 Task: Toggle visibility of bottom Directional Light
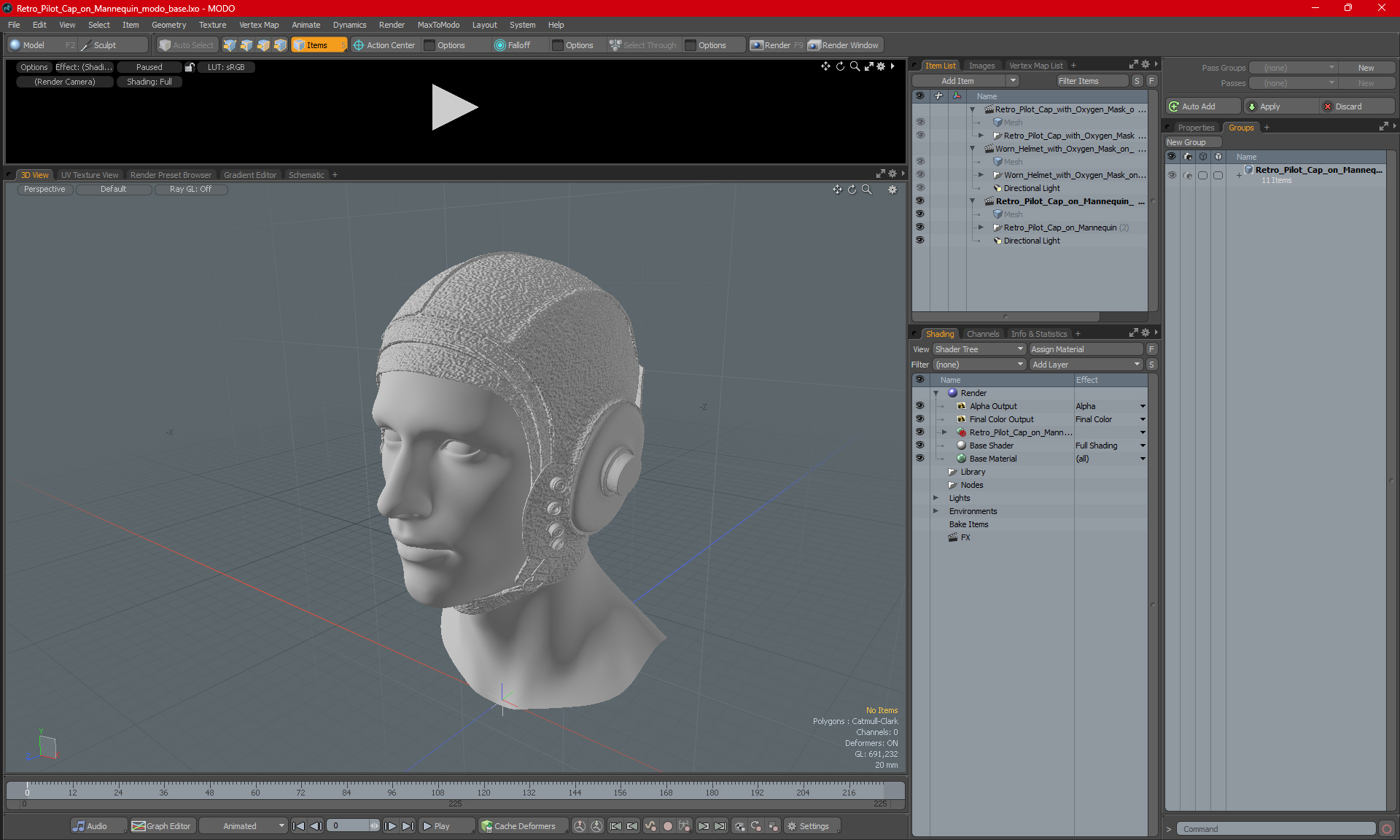[920, 241]
